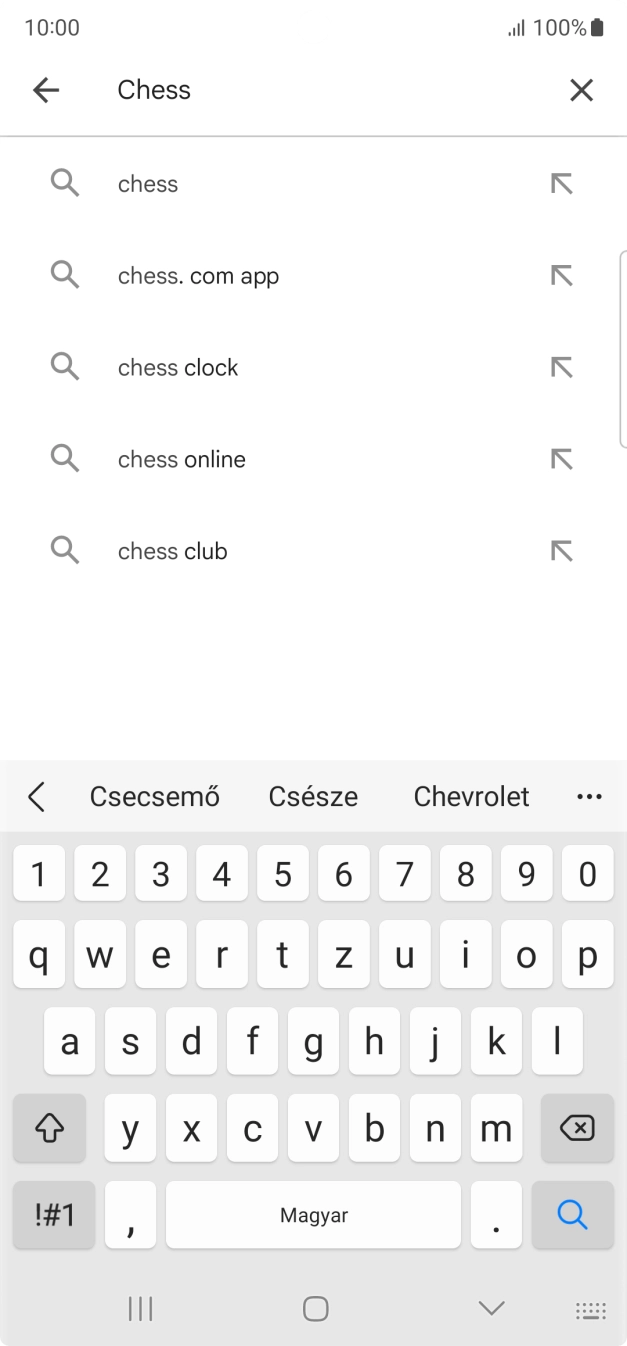This screenshot has width=627, height=1346.
Task: Hide the keyboard using the down chevron
Action: pyautogui.click(x=489, y=1307)
